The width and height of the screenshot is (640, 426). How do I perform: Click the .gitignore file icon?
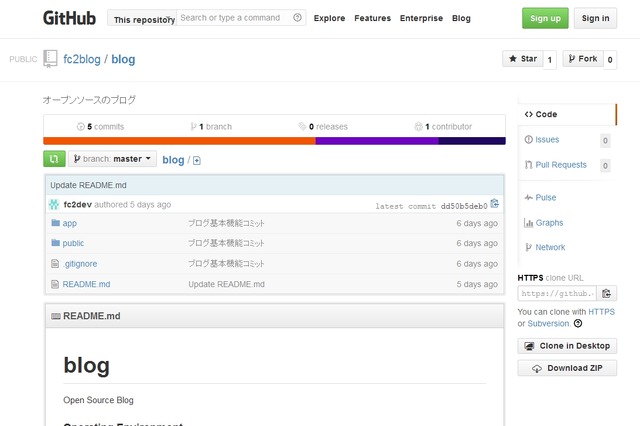click(55, 264)
